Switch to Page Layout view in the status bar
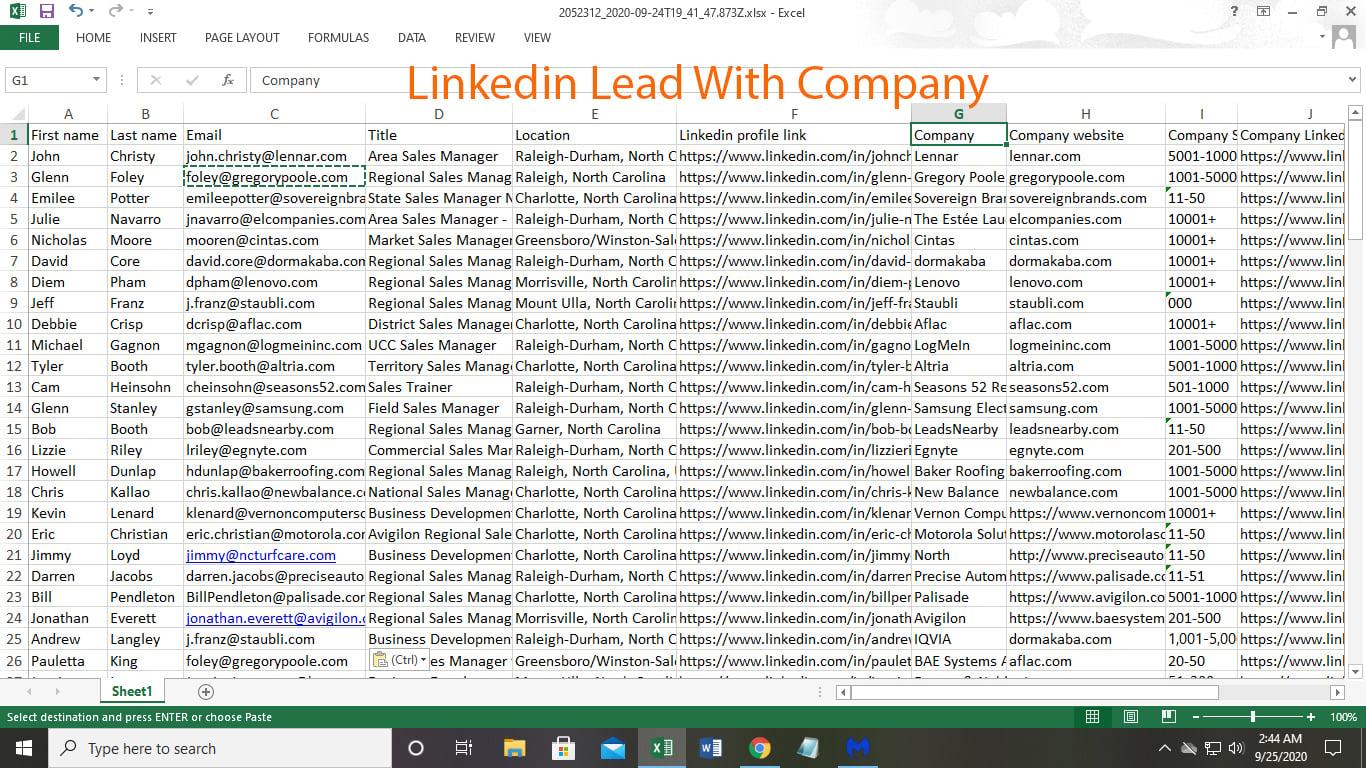1366x768 pixels. 1130,717
